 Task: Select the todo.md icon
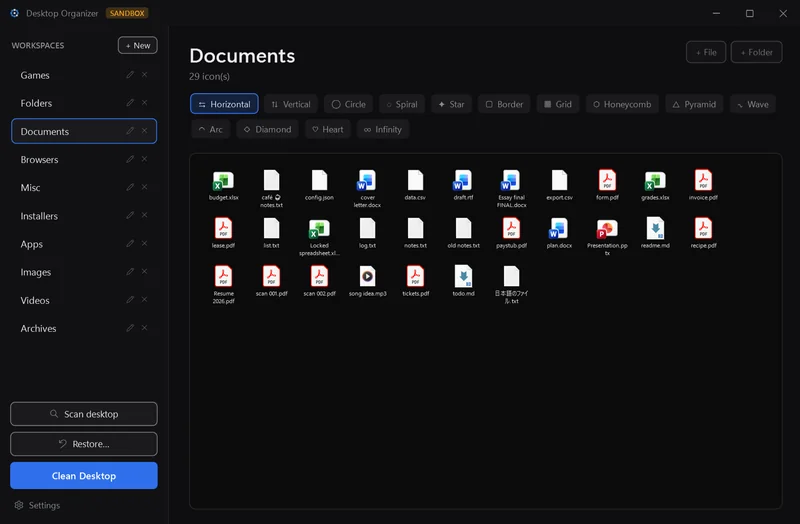(x=463, y=277)
